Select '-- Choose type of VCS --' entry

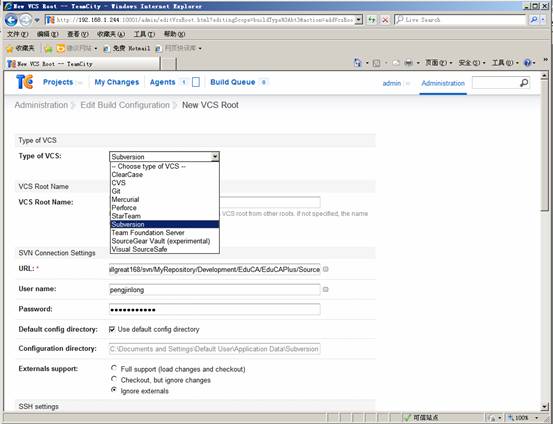(x=164, y=166)
